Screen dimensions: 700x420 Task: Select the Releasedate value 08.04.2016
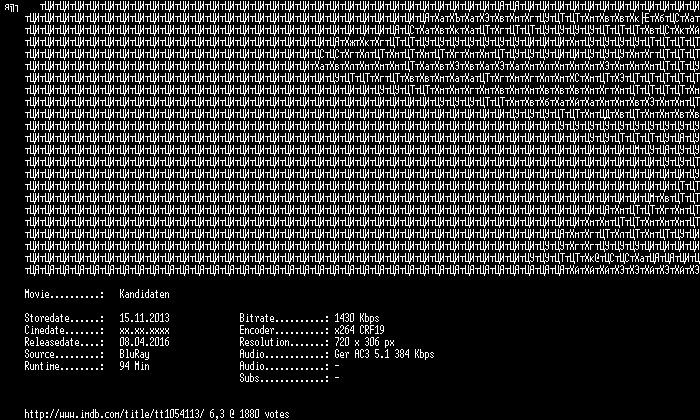tap(144, 342)
